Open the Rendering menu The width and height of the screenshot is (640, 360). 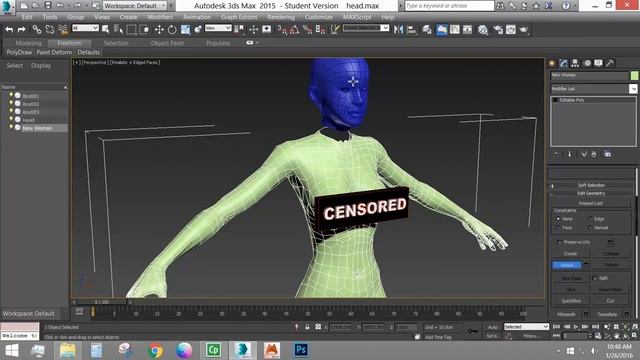281,17
